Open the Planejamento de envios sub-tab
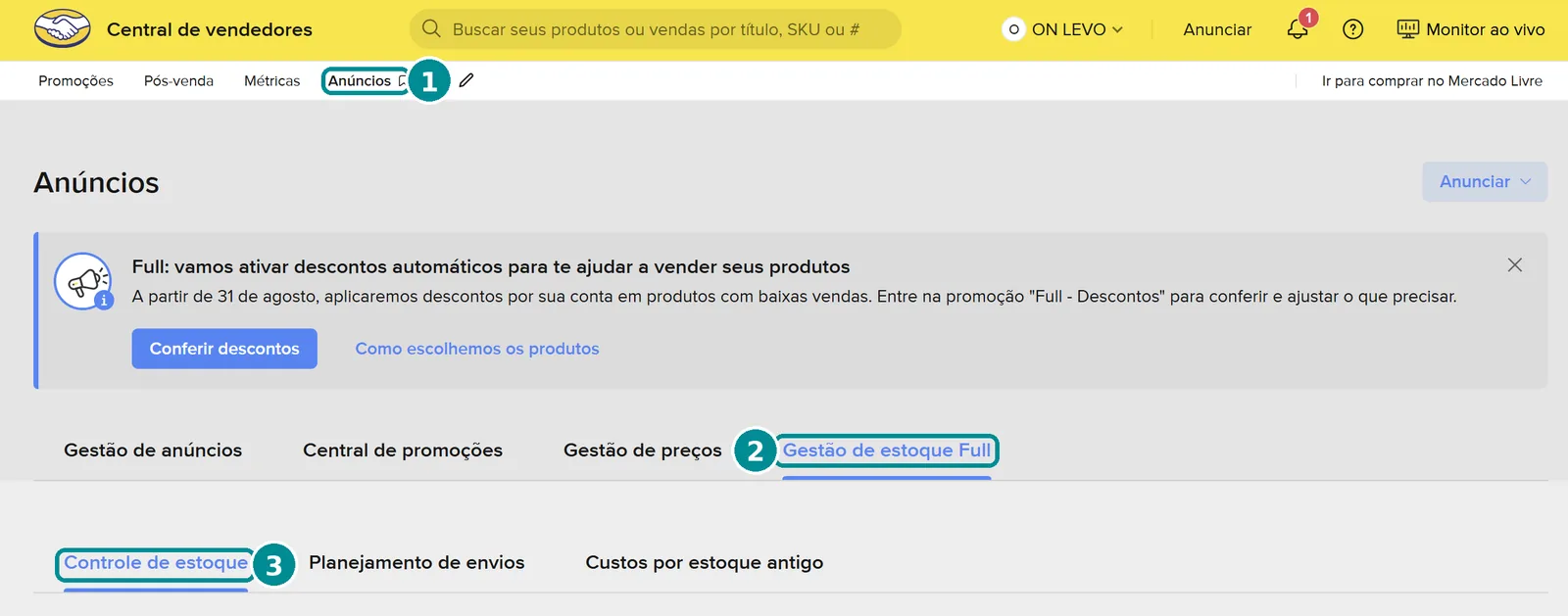This screenshot has width=1568, height=616. [416, 563]
